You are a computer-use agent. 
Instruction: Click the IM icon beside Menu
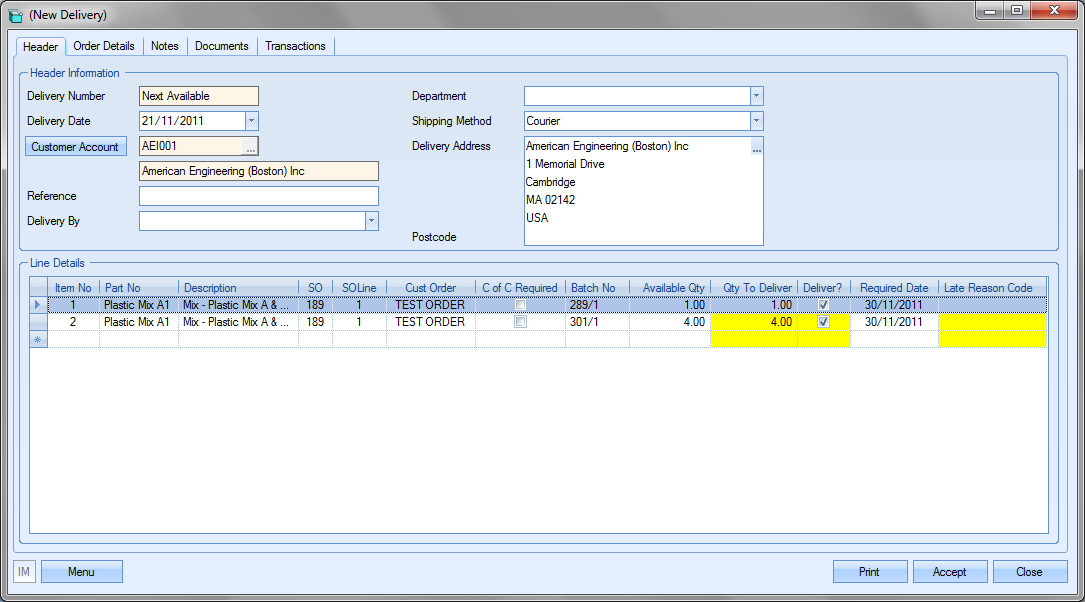coord(25,572)
